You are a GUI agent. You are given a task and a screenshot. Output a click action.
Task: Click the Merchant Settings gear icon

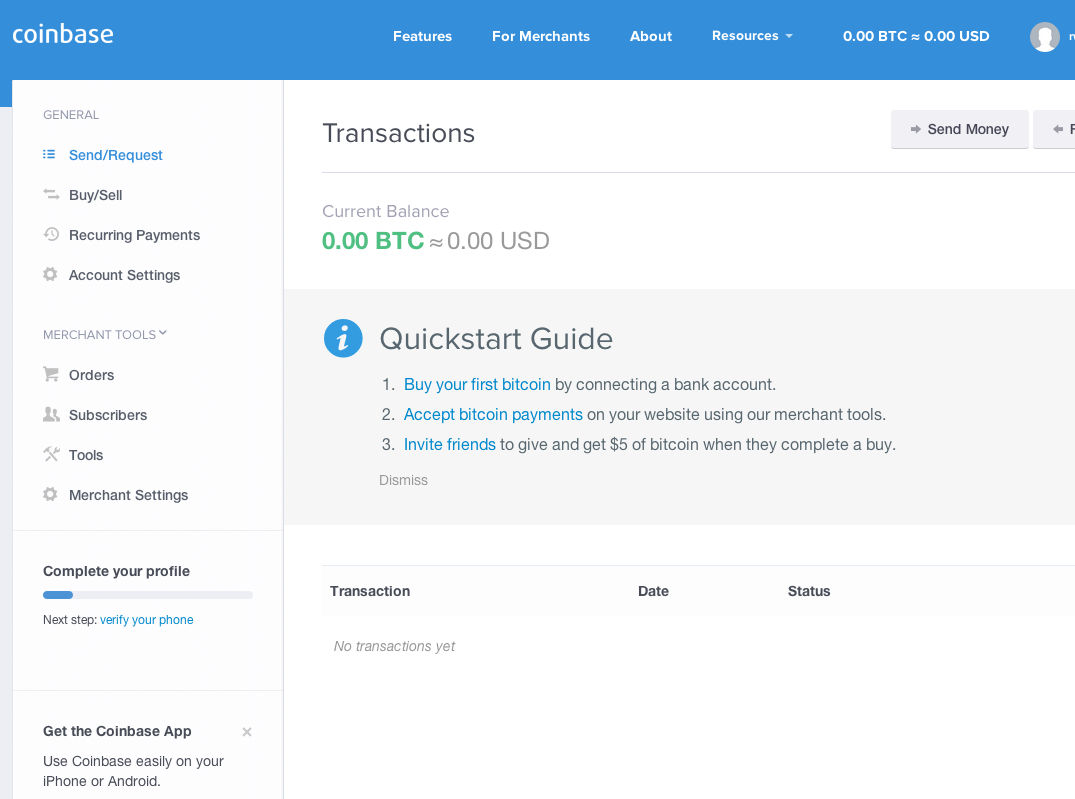50,494
